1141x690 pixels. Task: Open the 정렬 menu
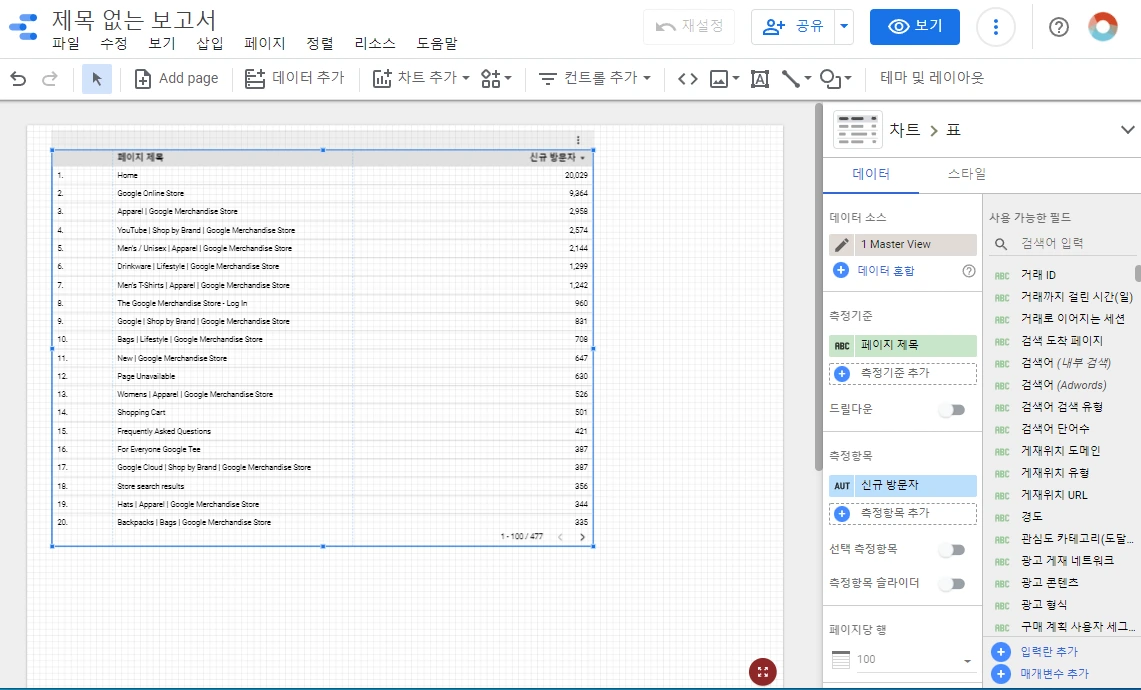319,44
